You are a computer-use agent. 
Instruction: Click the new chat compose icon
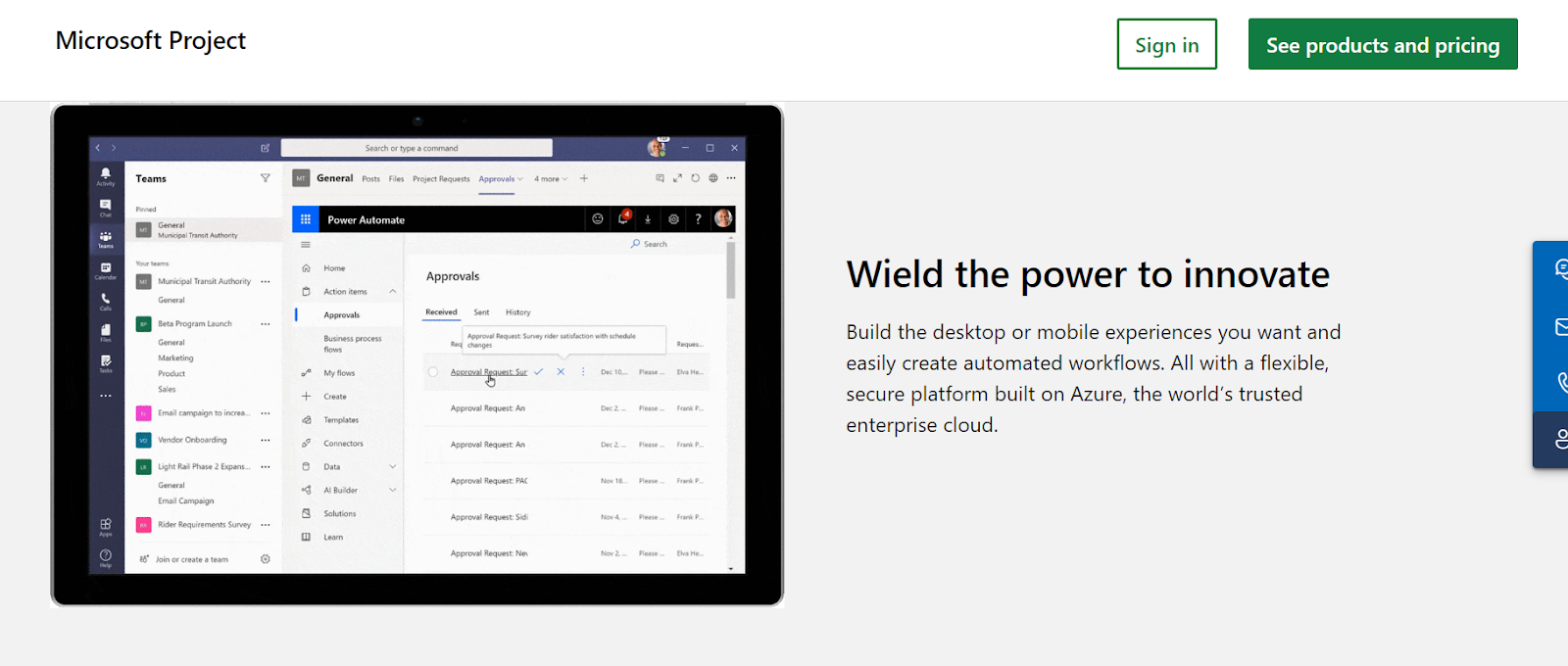click(265, 148)
